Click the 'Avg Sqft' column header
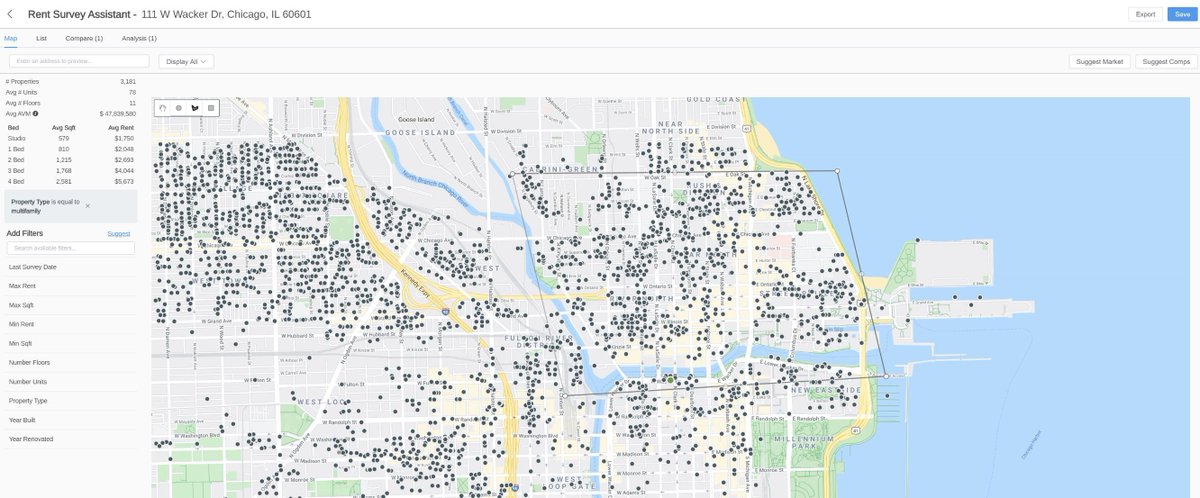1200x498 pixels. (64, 128)
